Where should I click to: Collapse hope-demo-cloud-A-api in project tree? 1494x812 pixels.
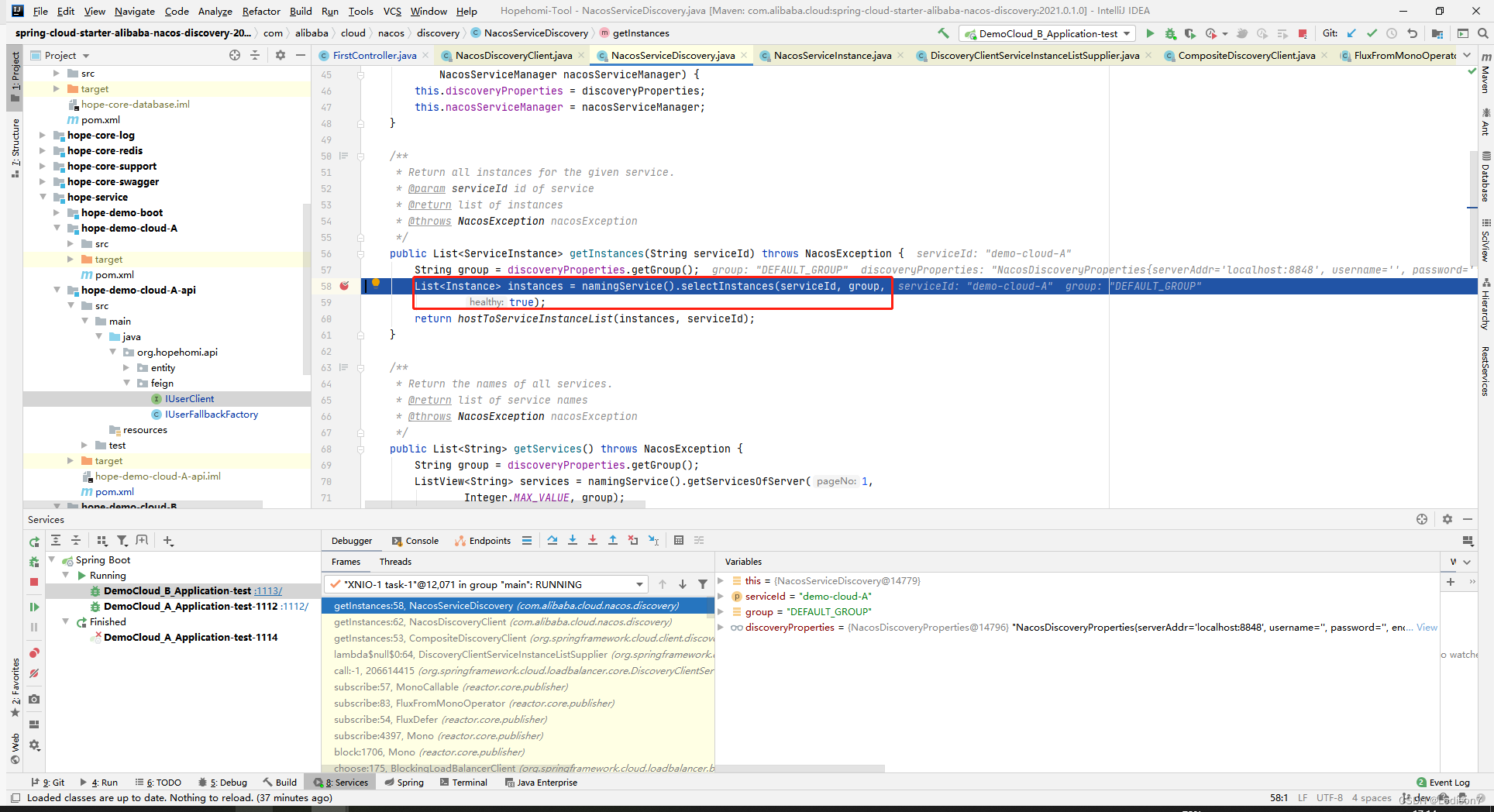pyautogui.click(x=57, y=290)
